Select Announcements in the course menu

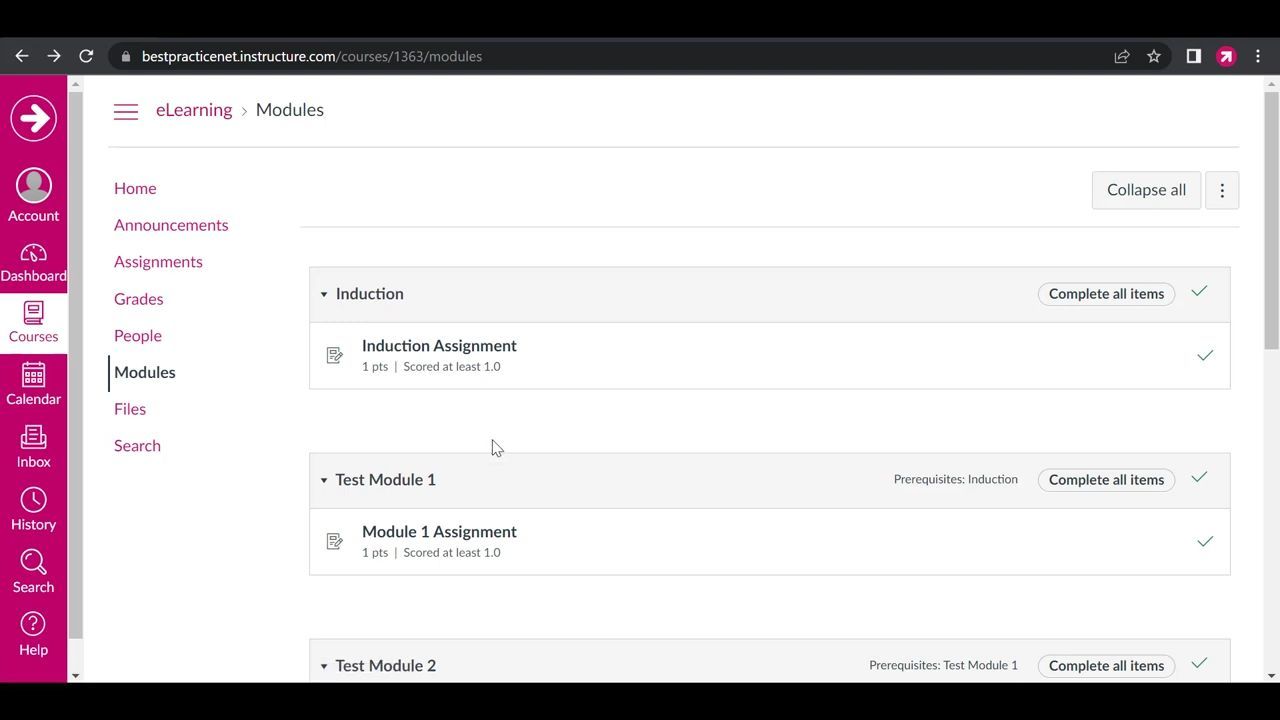point(171,225)
